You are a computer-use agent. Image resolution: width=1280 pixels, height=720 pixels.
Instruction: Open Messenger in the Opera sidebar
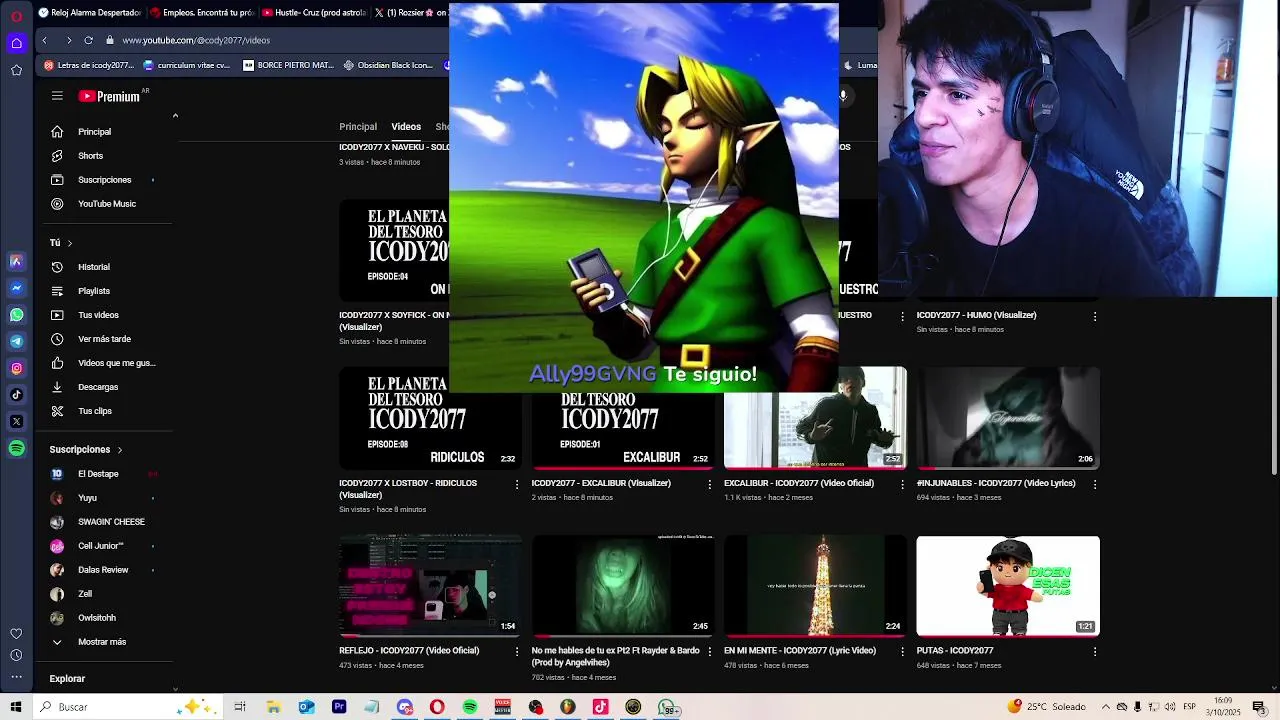(x=17, y=288)
